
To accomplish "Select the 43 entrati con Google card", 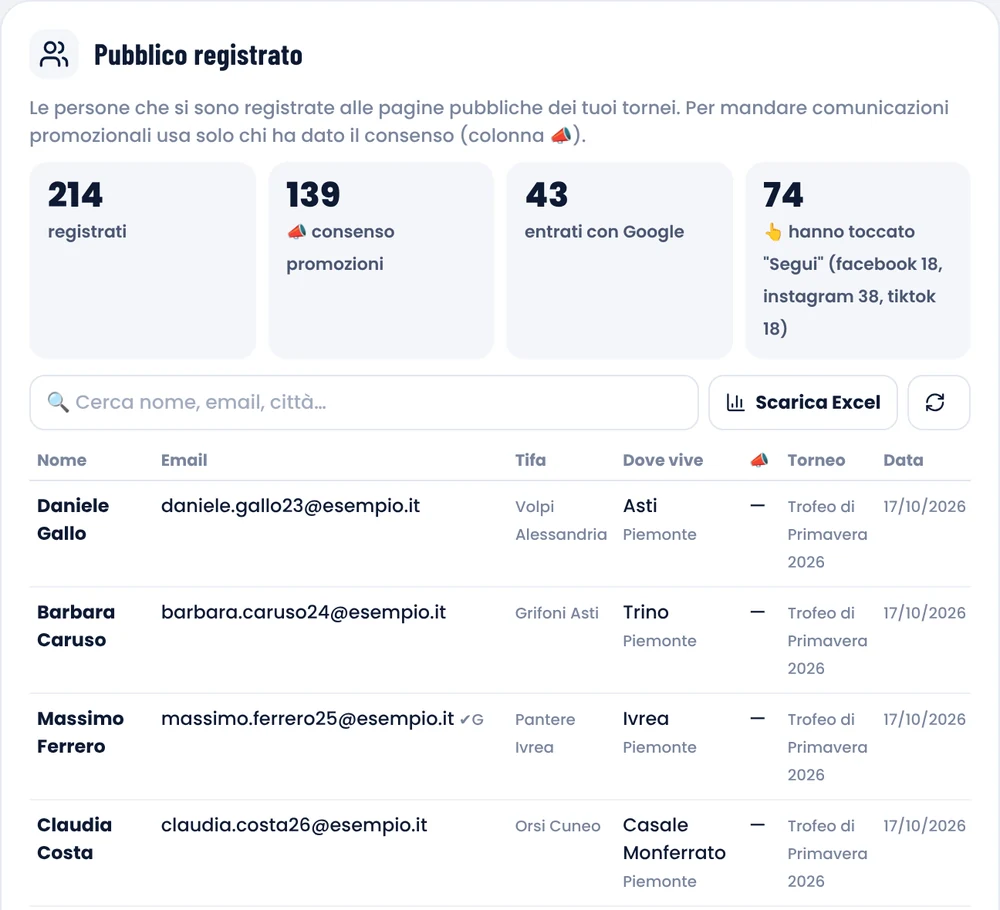I will pyautogui.click(x=619, y=260).
